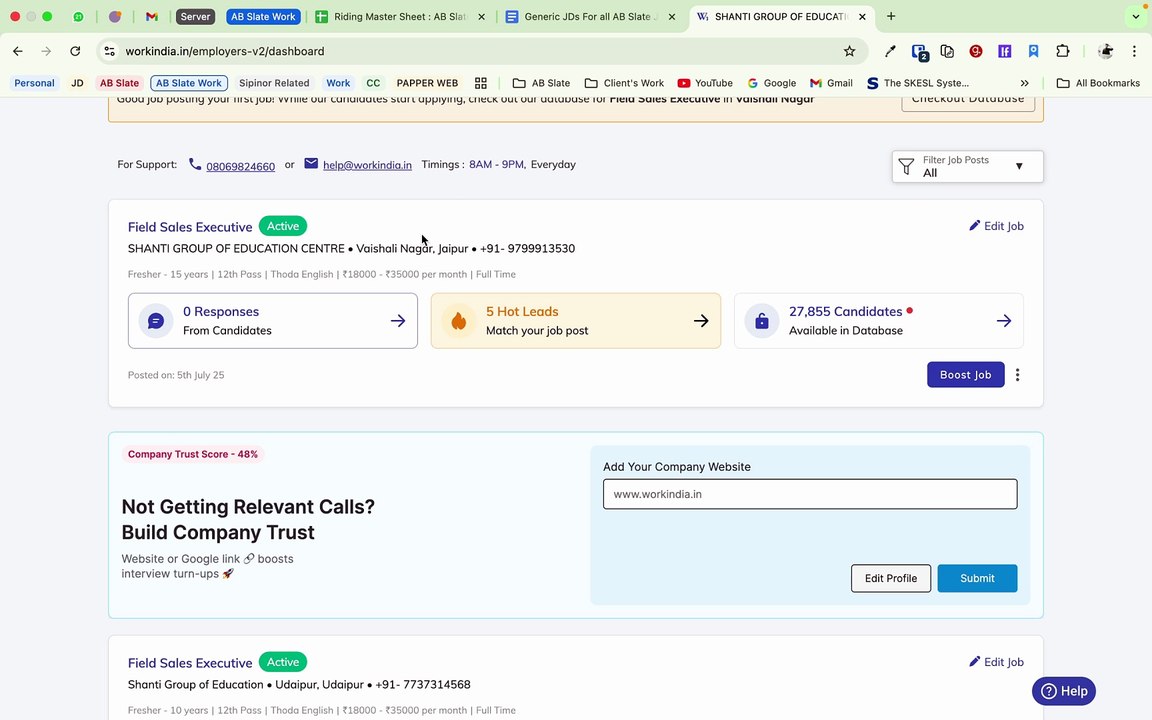The image size is (1152, 720).
Task: Open the Filter Job Posts dropdown
Action: 967,166
